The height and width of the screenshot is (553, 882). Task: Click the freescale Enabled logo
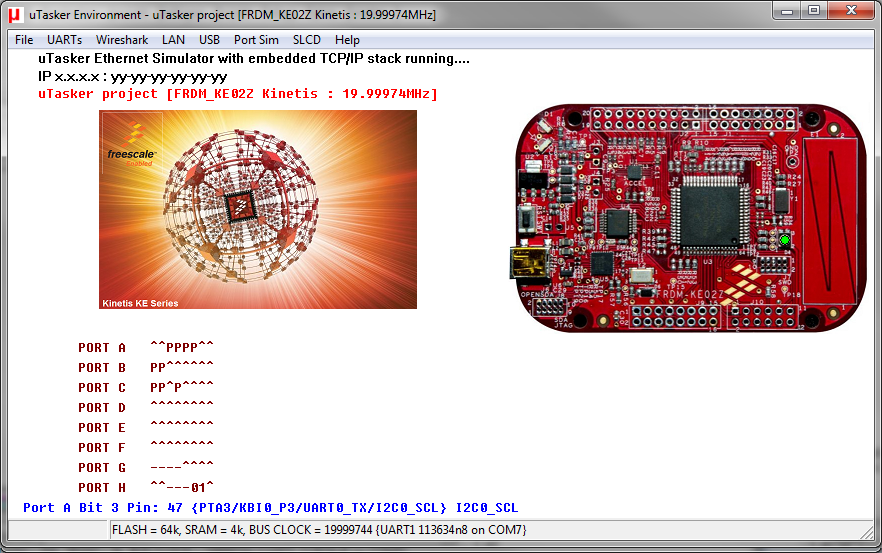[132, 140]
